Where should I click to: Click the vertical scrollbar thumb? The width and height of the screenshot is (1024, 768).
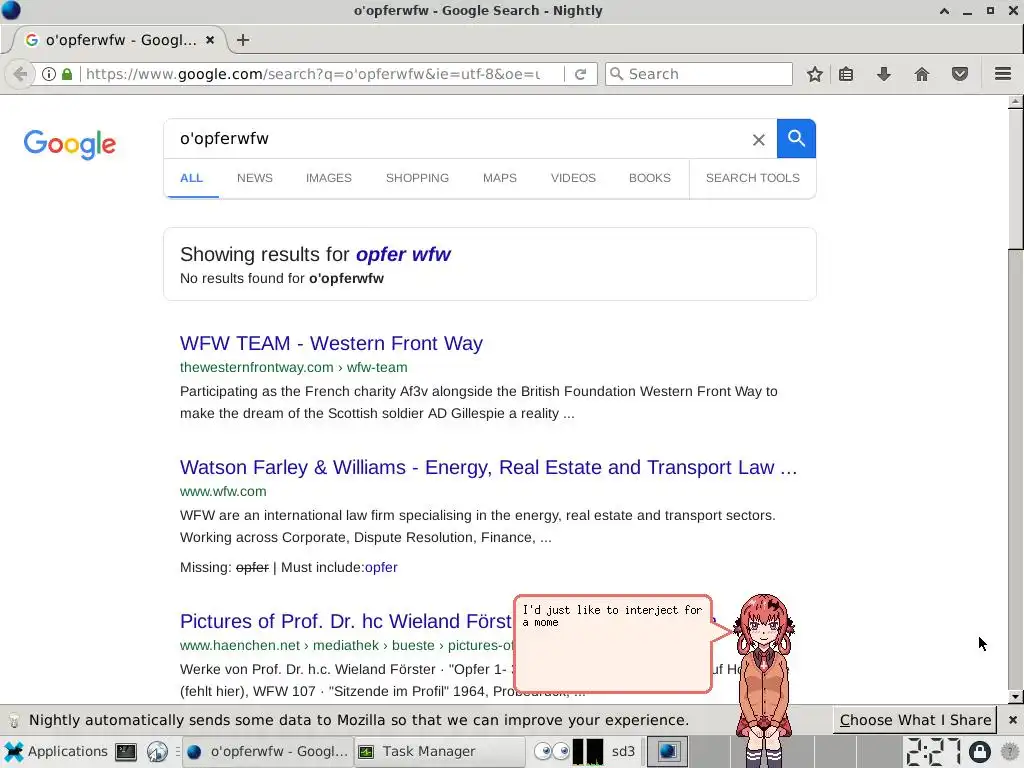(1015, 180)
